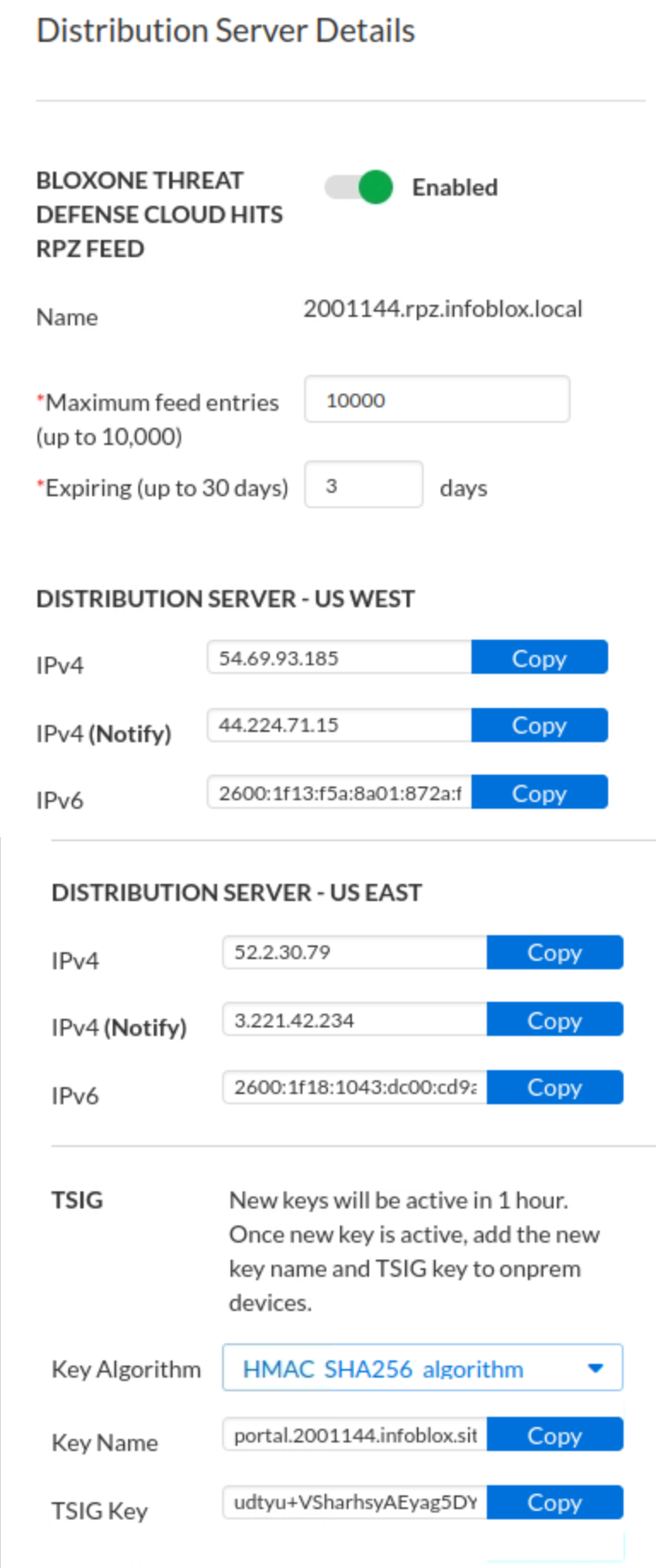This screenshot has width=656, height=1568.
Task: Click the Expiring days input field
Action: tap(363, 485)
